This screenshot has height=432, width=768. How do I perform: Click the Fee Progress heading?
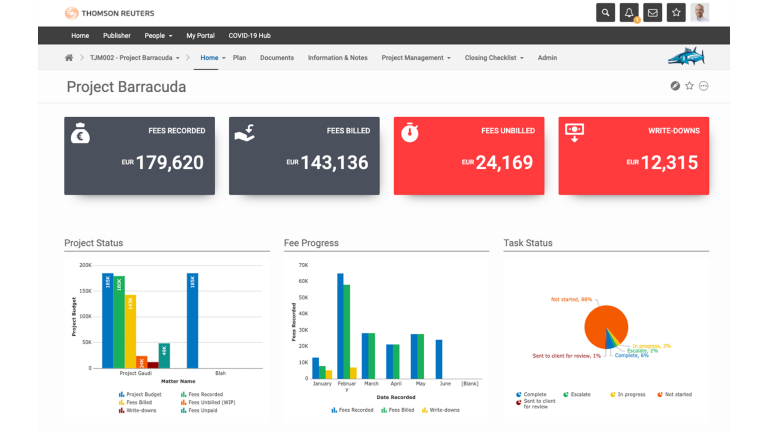311,243
